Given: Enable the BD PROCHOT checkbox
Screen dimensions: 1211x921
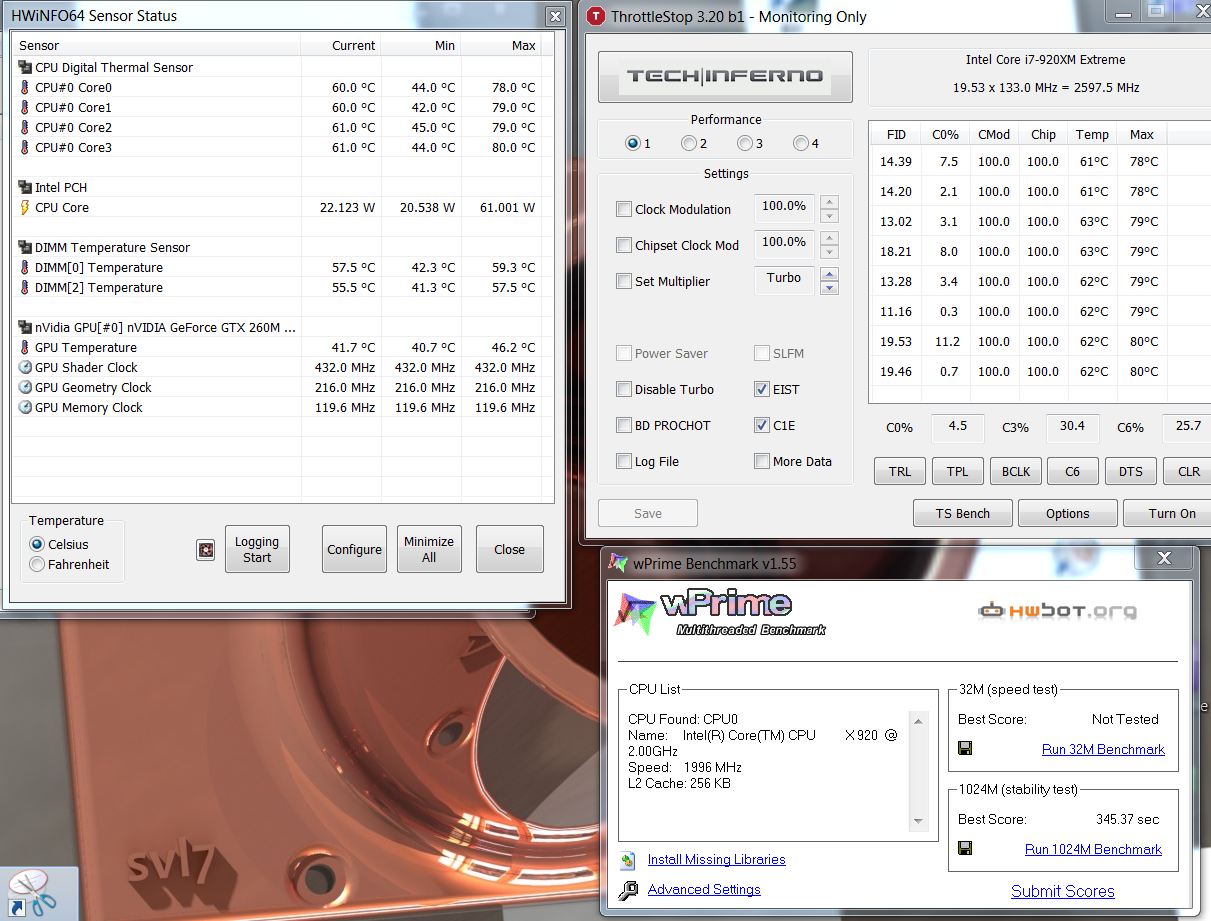Looking at the screenshot, I should [x=624, y=425].
